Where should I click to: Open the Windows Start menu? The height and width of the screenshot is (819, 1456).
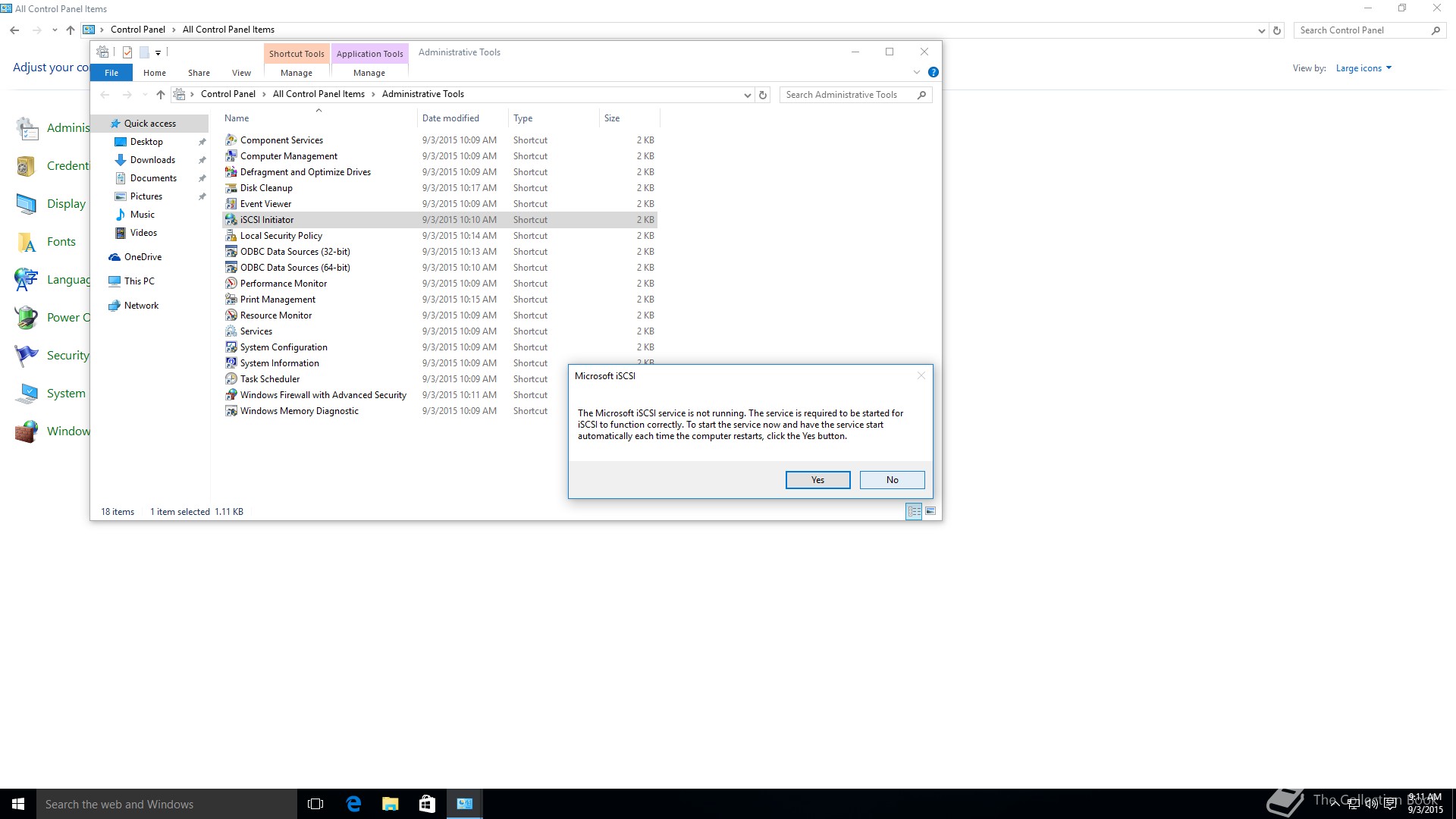click(x=18, y=804)
